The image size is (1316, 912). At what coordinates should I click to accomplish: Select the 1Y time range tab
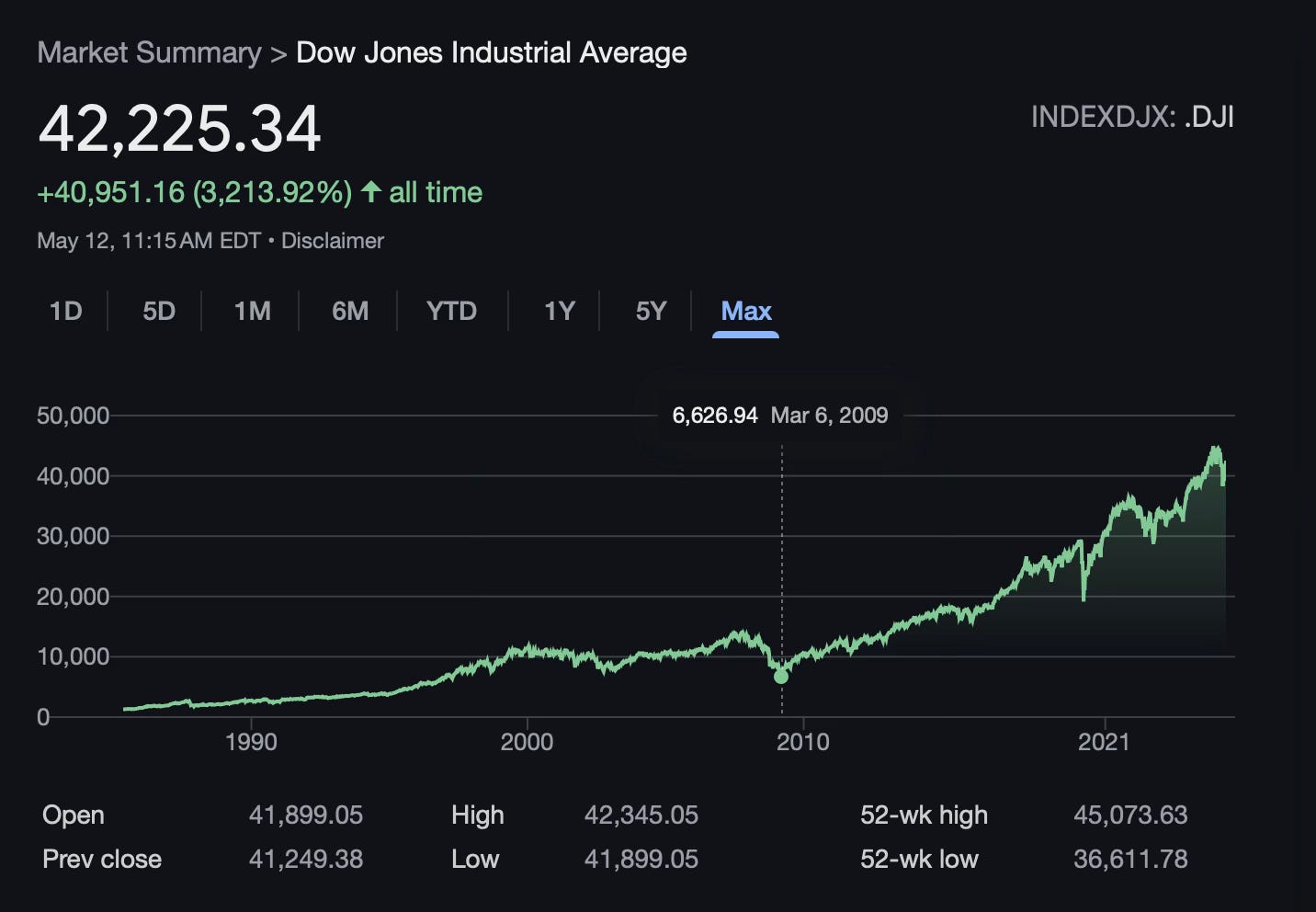(559, 311)
